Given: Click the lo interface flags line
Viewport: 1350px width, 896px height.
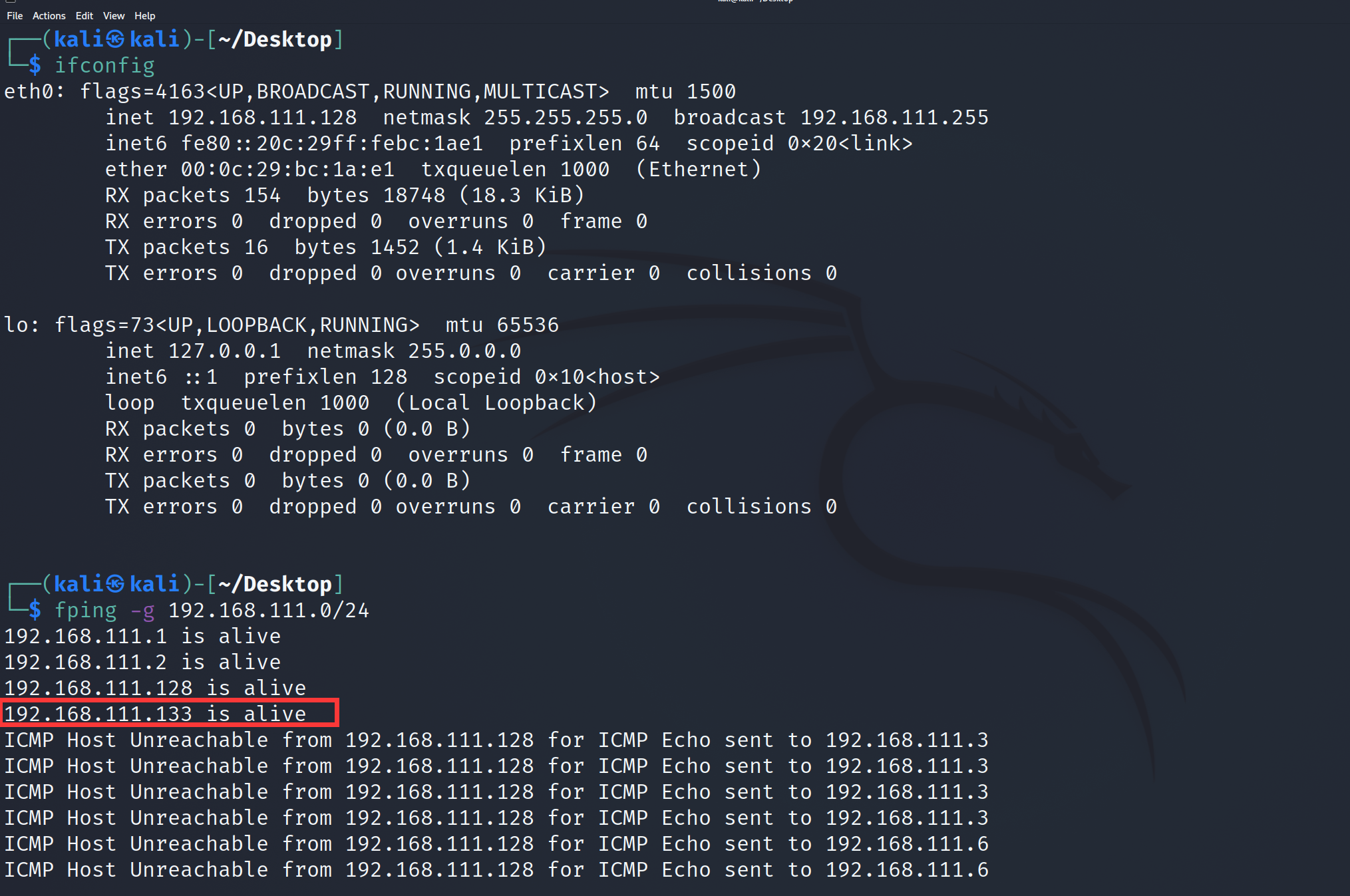Looking at the screenshot, I should point(281,325).
